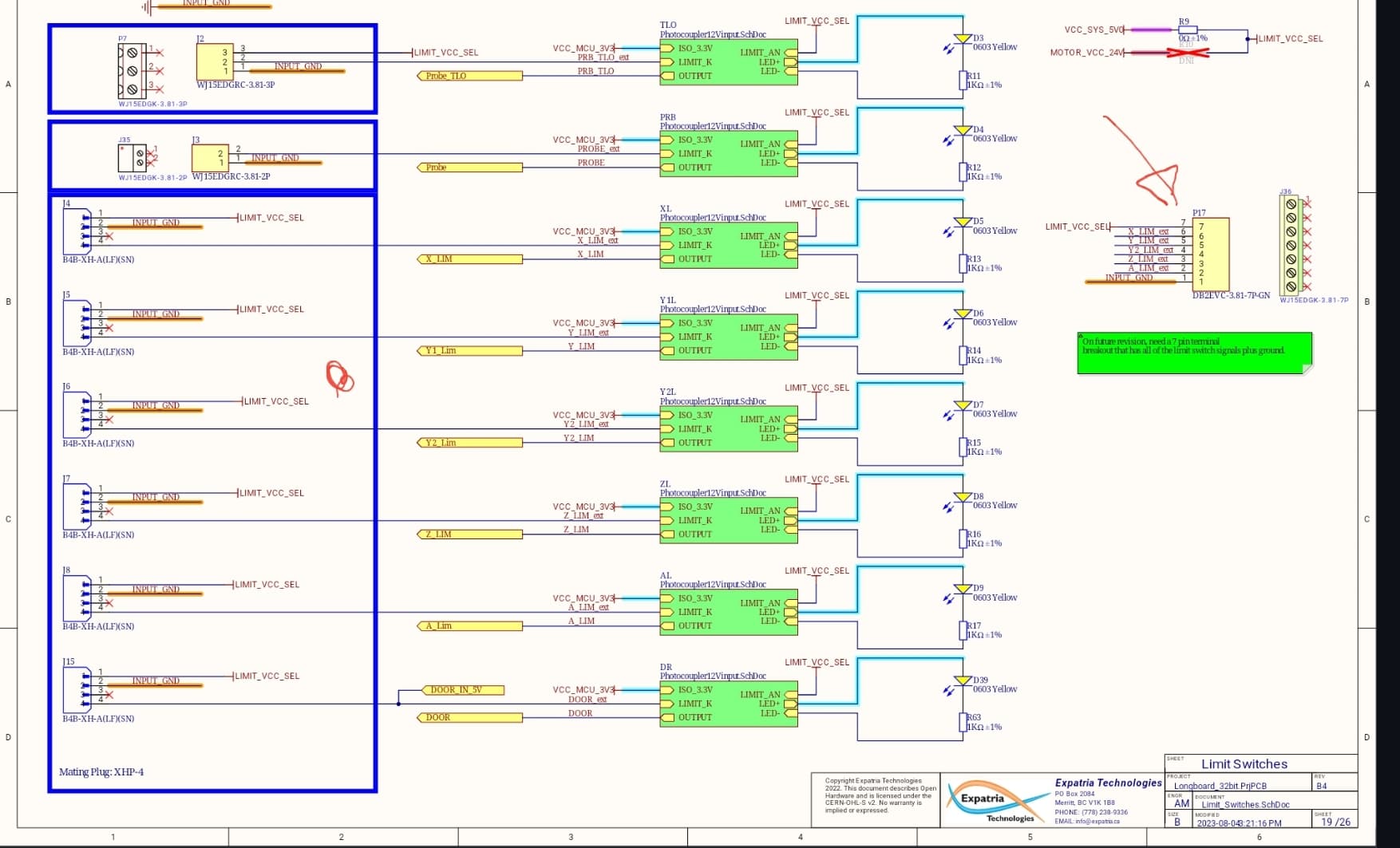Click the 'Limit Switches' sheet title

1244,764
